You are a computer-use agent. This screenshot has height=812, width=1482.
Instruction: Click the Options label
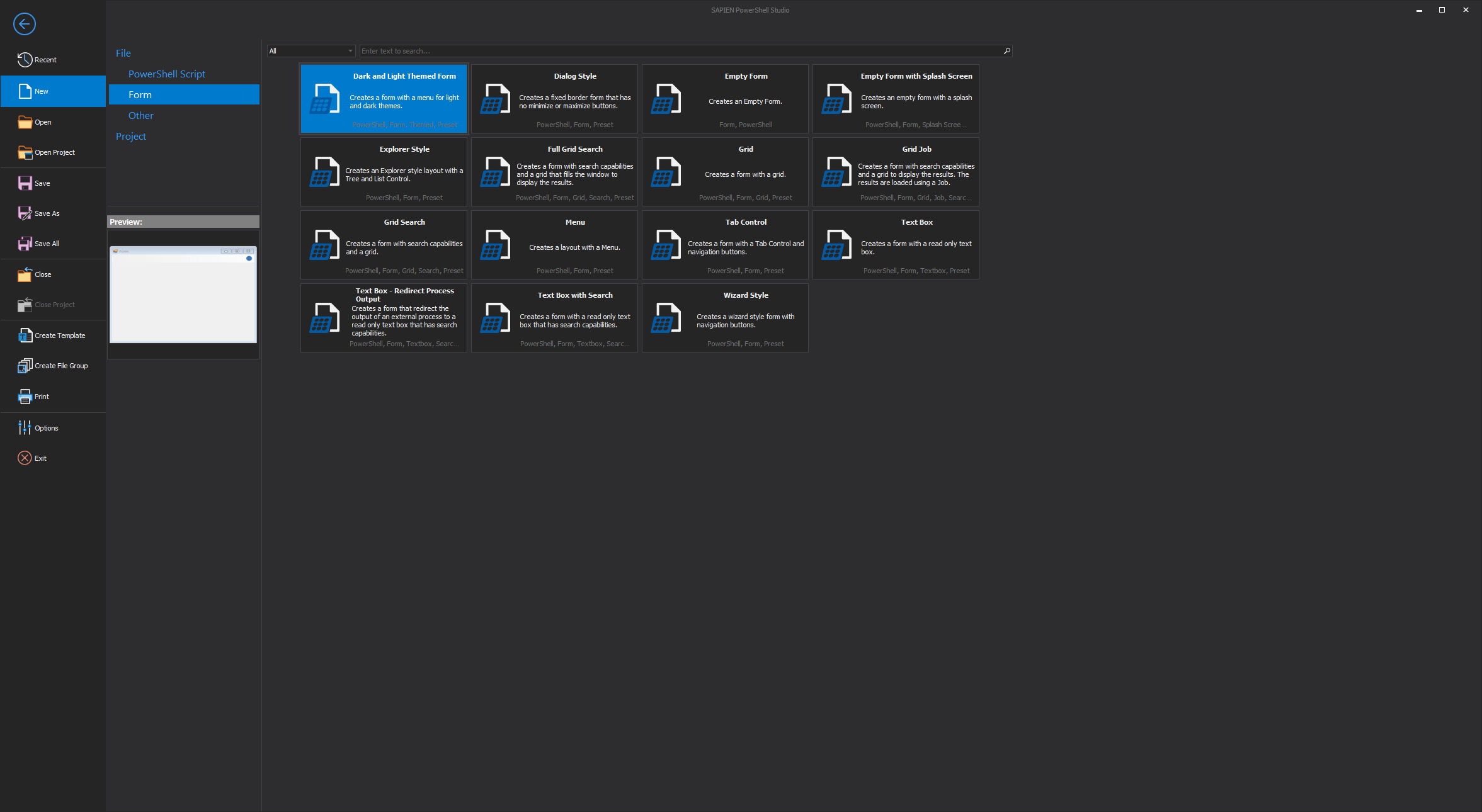click(x=47, y=428)
